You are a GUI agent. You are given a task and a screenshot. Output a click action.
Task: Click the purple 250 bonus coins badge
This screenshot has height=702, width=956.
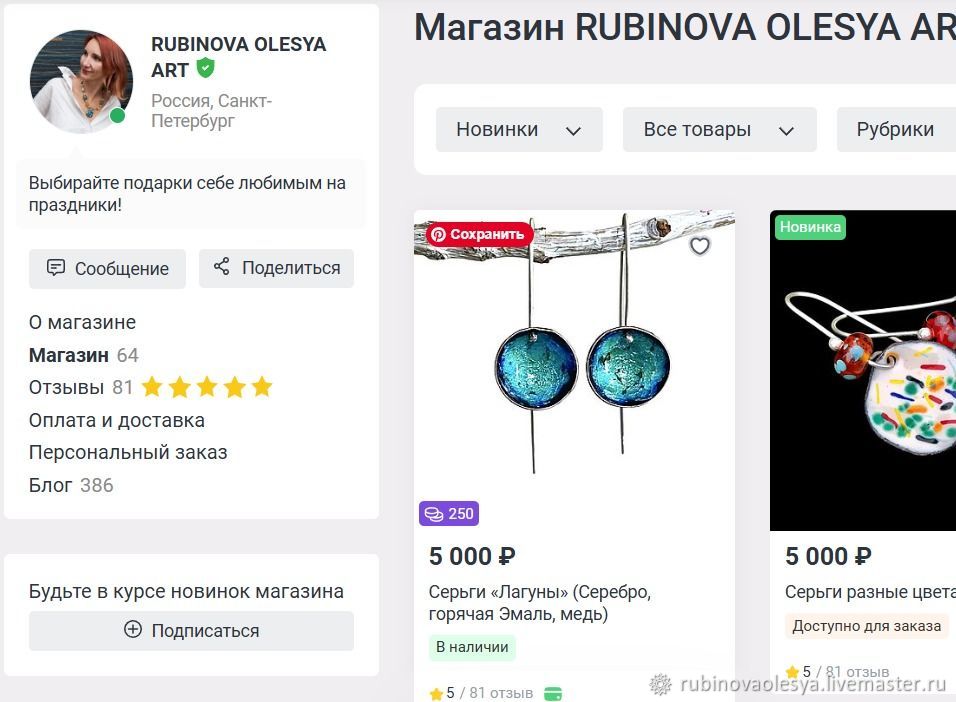(x=449, y=514)
